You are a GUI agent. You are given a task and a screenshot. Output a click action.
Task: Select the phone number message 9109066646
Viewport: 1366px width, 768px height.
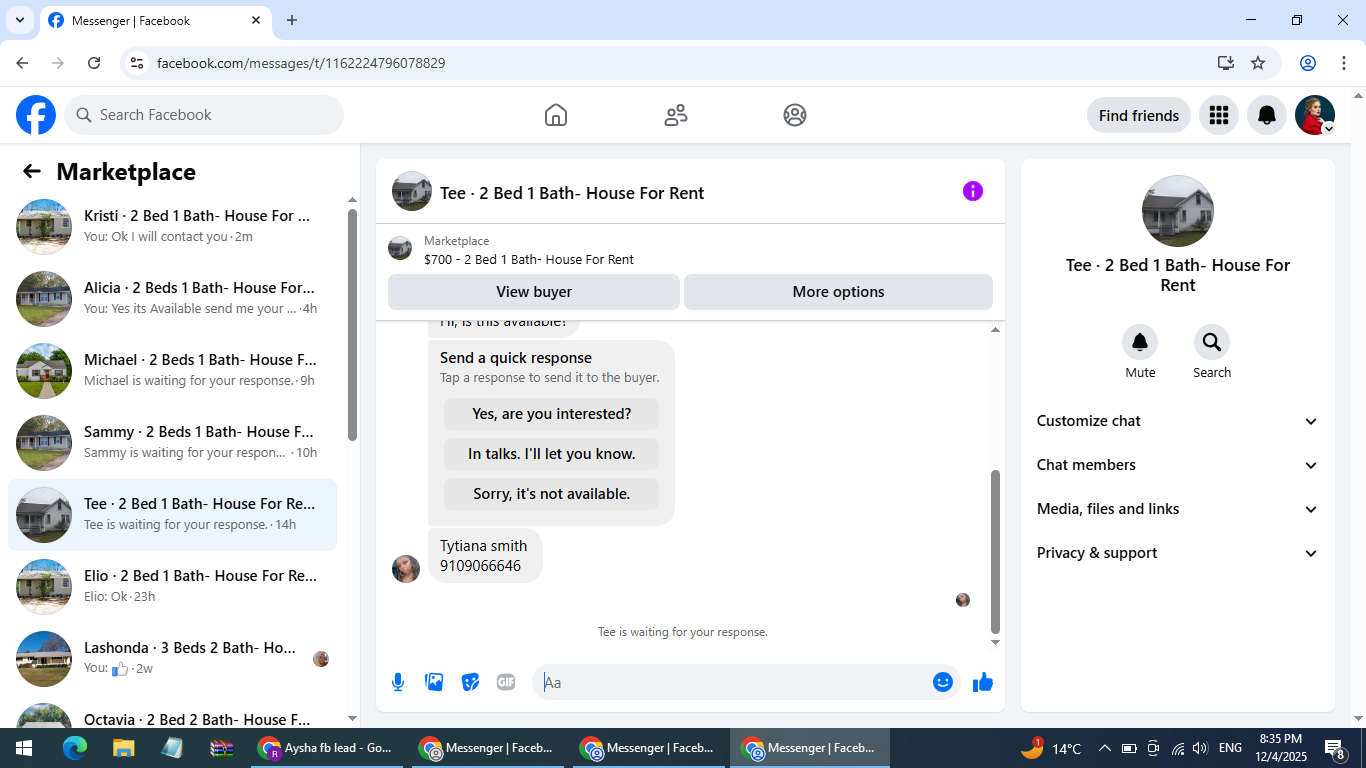[480, 566]
